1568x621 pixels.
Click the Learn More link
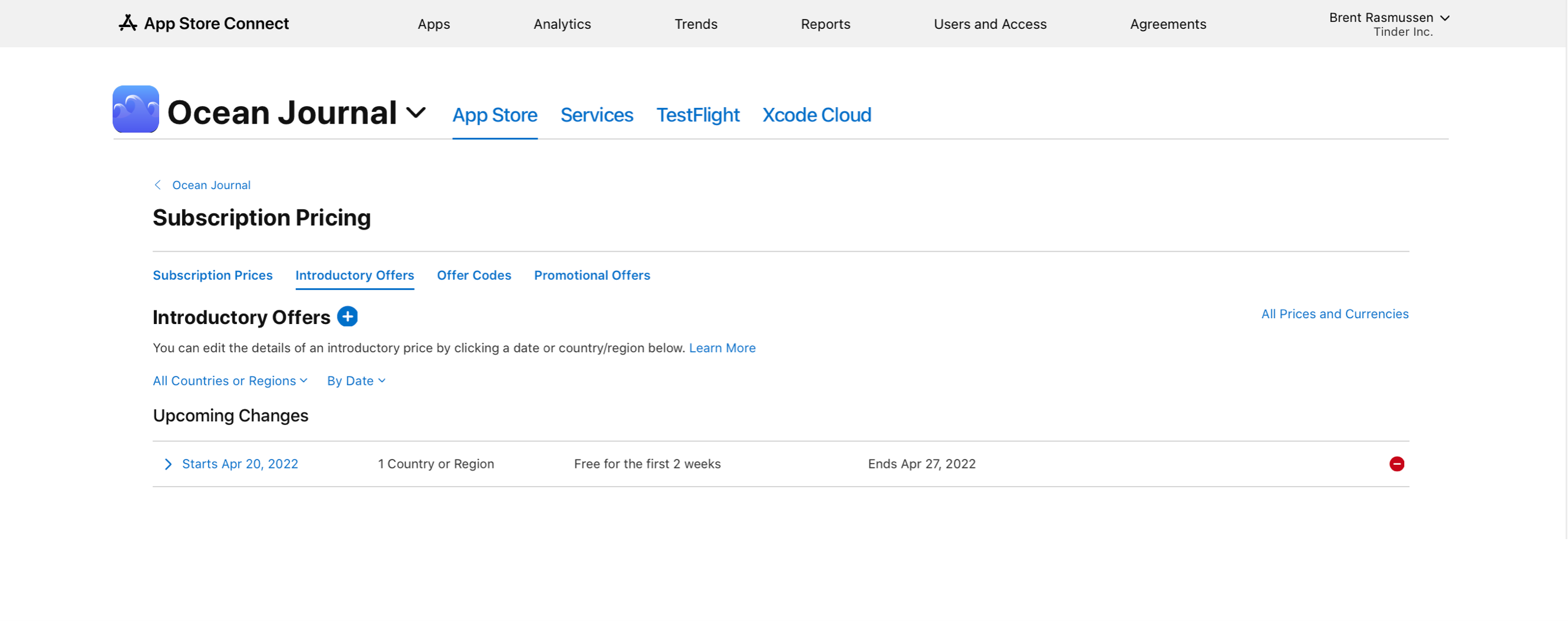click(x=722, y=348)
